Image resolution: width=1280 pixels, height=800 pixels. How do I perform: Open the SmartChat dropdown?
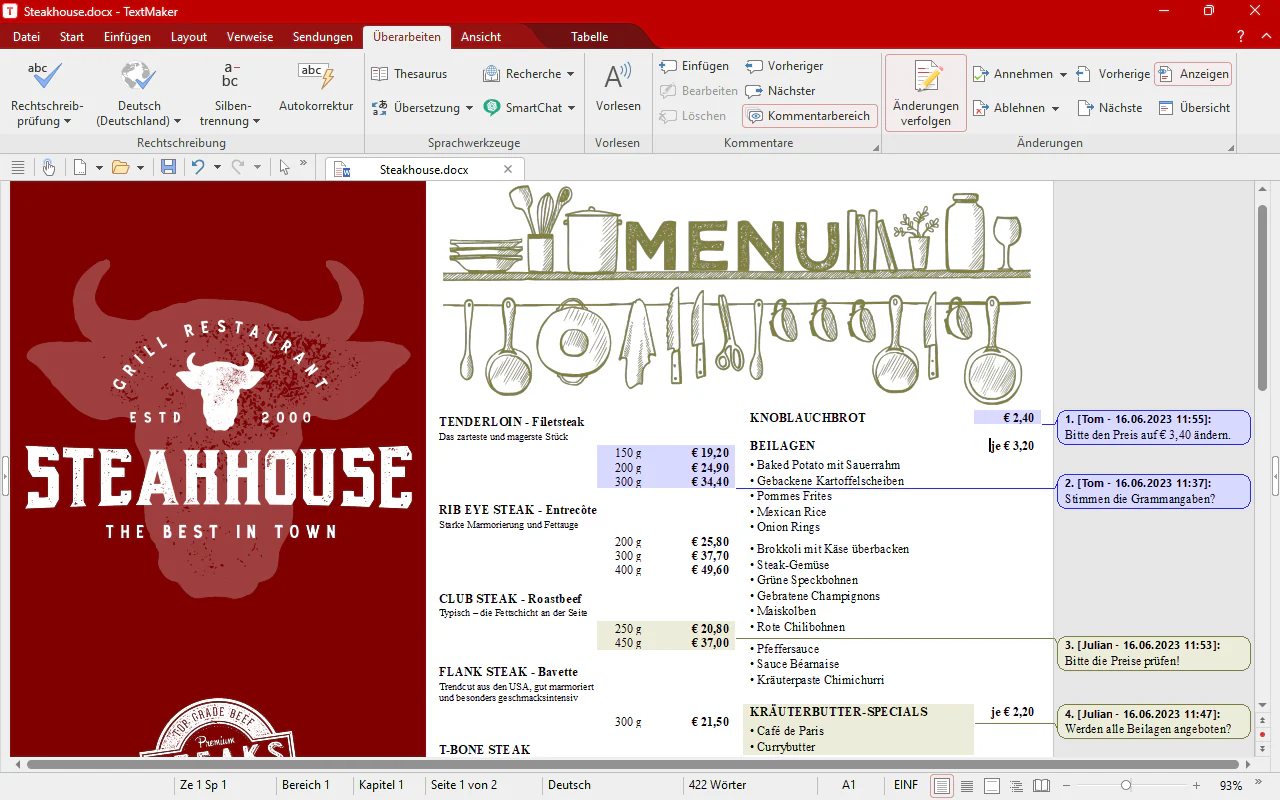[x=529, y=107]
